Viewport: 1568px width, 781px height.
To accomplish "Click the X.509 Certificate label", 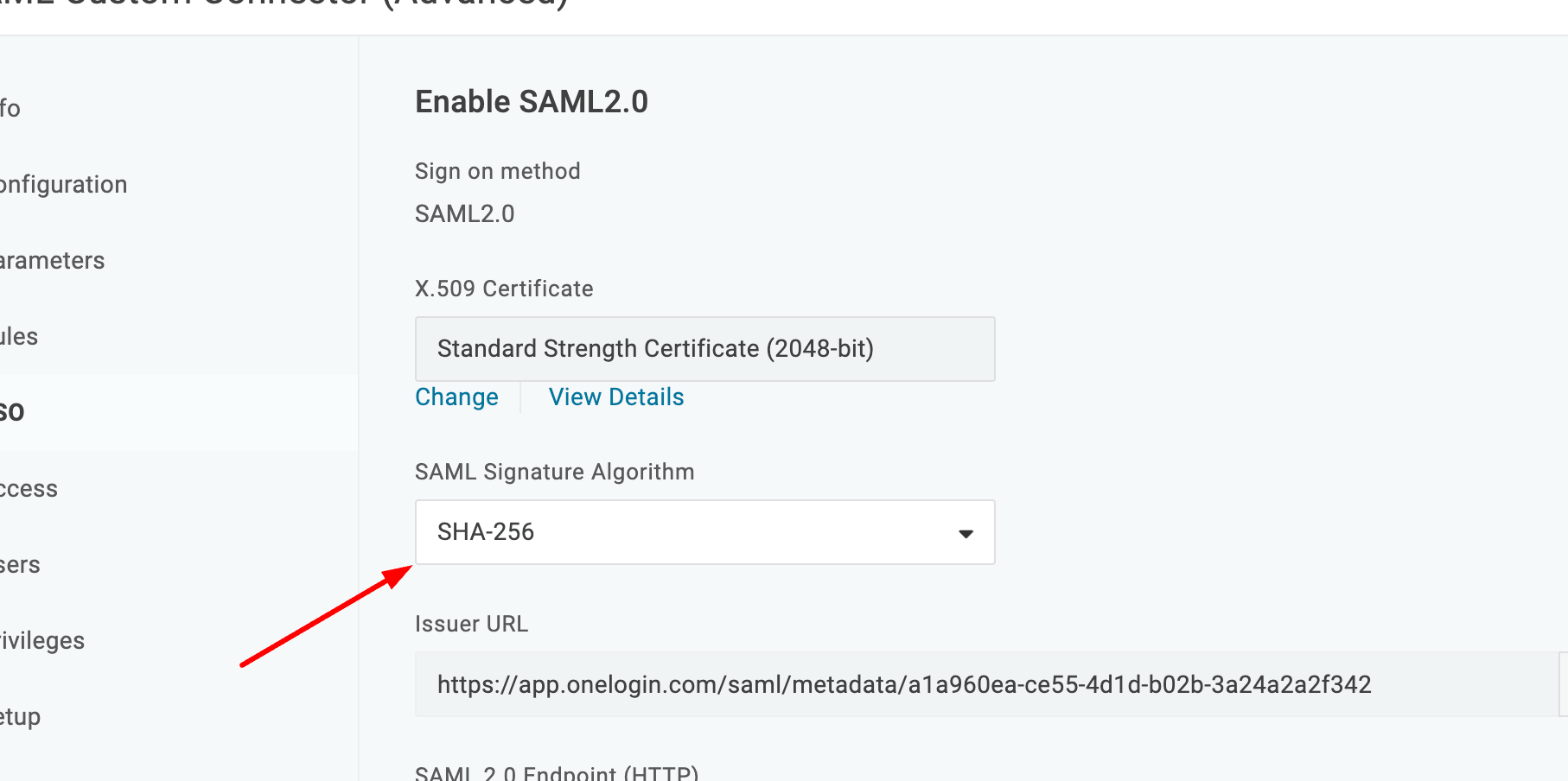I will pos(504,289).
